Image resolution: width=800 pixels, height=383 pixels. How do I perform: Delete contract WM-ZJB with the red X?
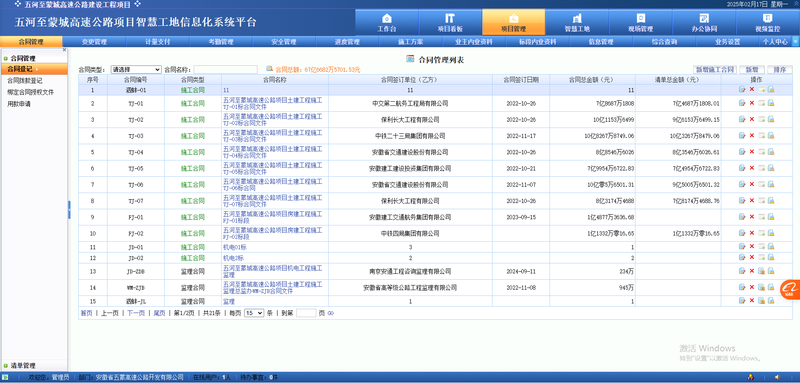752,287
